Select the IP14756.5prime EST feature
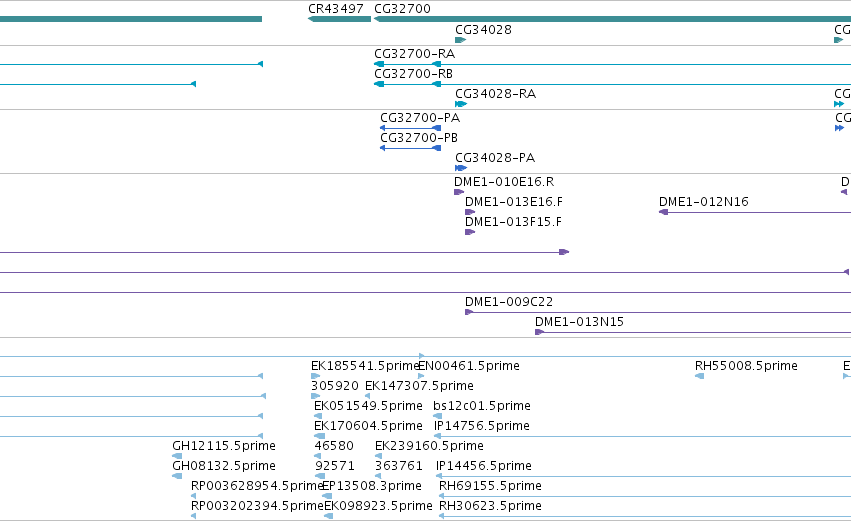The width and height of the screenshot is (851, 521). (643, 436)
